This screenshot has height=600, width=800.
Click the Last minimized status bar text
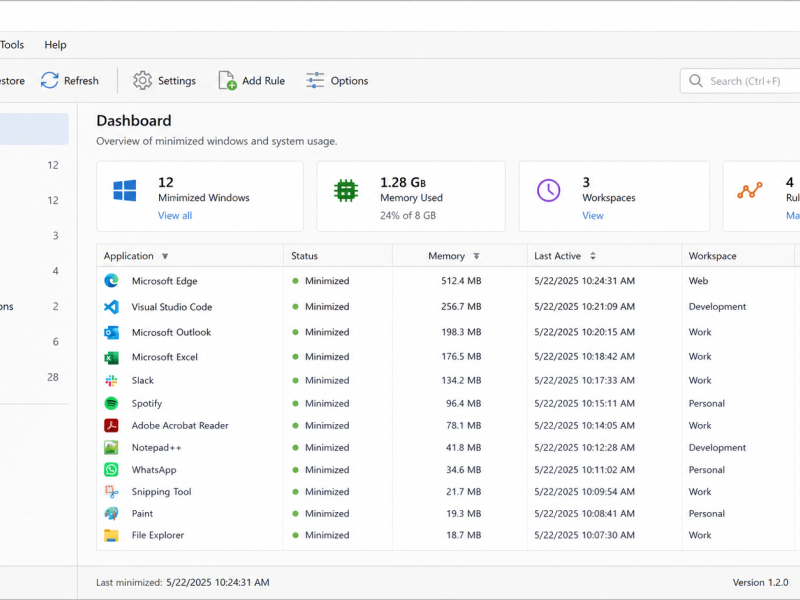pos(183,583)
